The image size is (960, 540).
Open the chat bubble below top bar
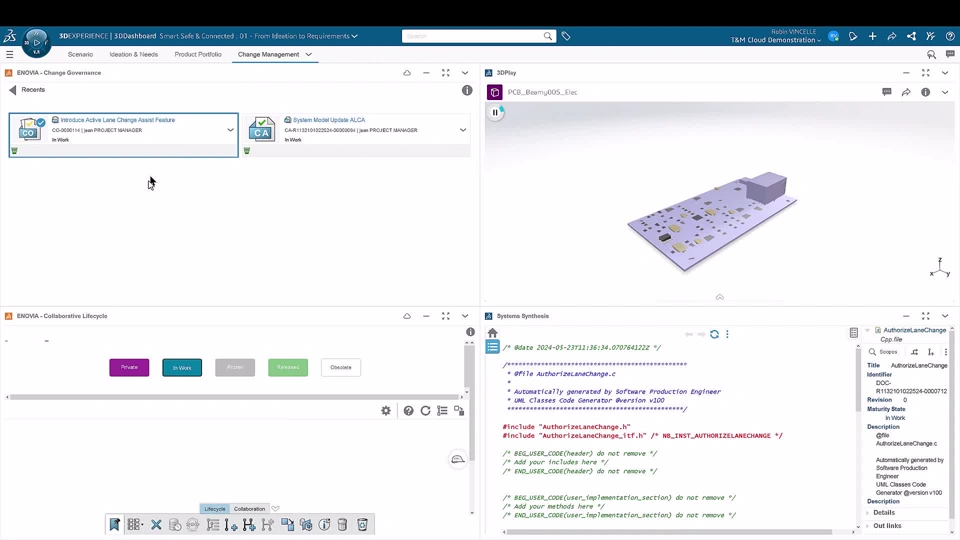pos(950,54)
